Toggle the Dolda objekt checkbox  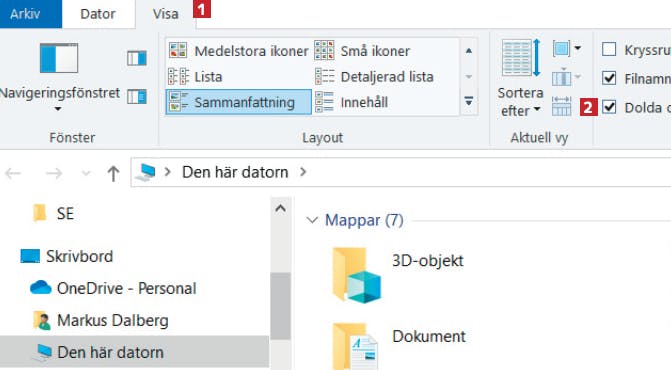click(609, 107)
